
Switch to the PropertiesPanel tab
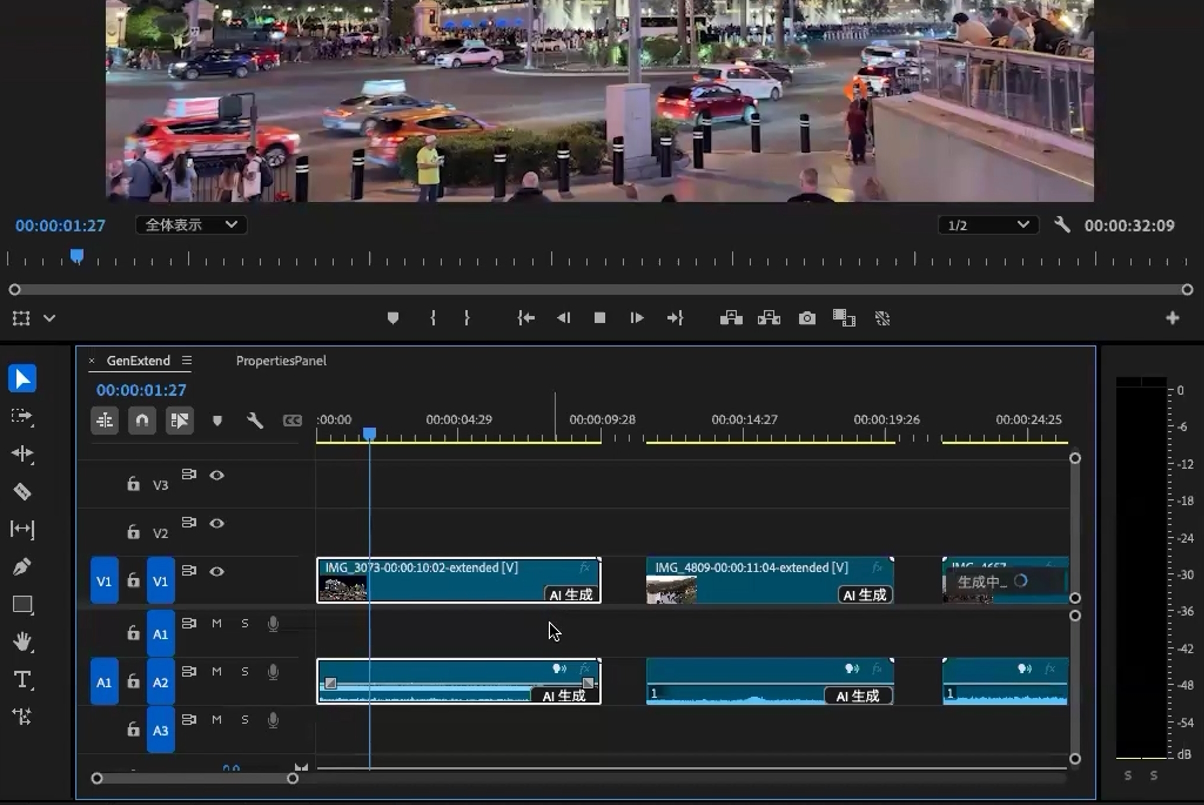tap(281, 361)
